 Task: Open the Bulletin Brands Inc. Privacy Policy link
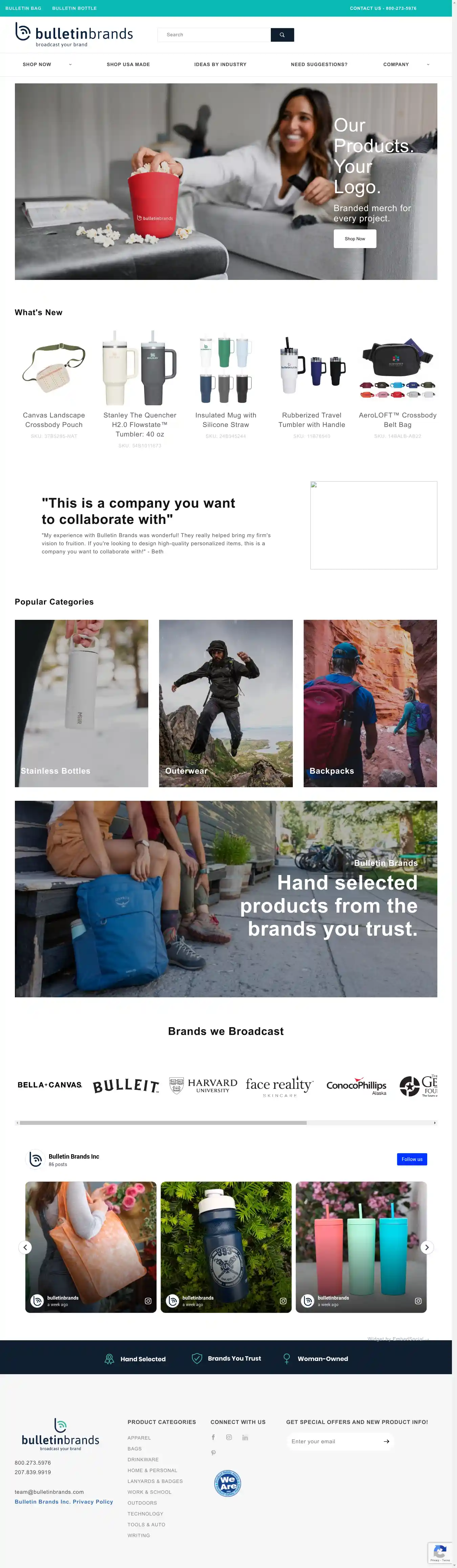pos(64,1502)
